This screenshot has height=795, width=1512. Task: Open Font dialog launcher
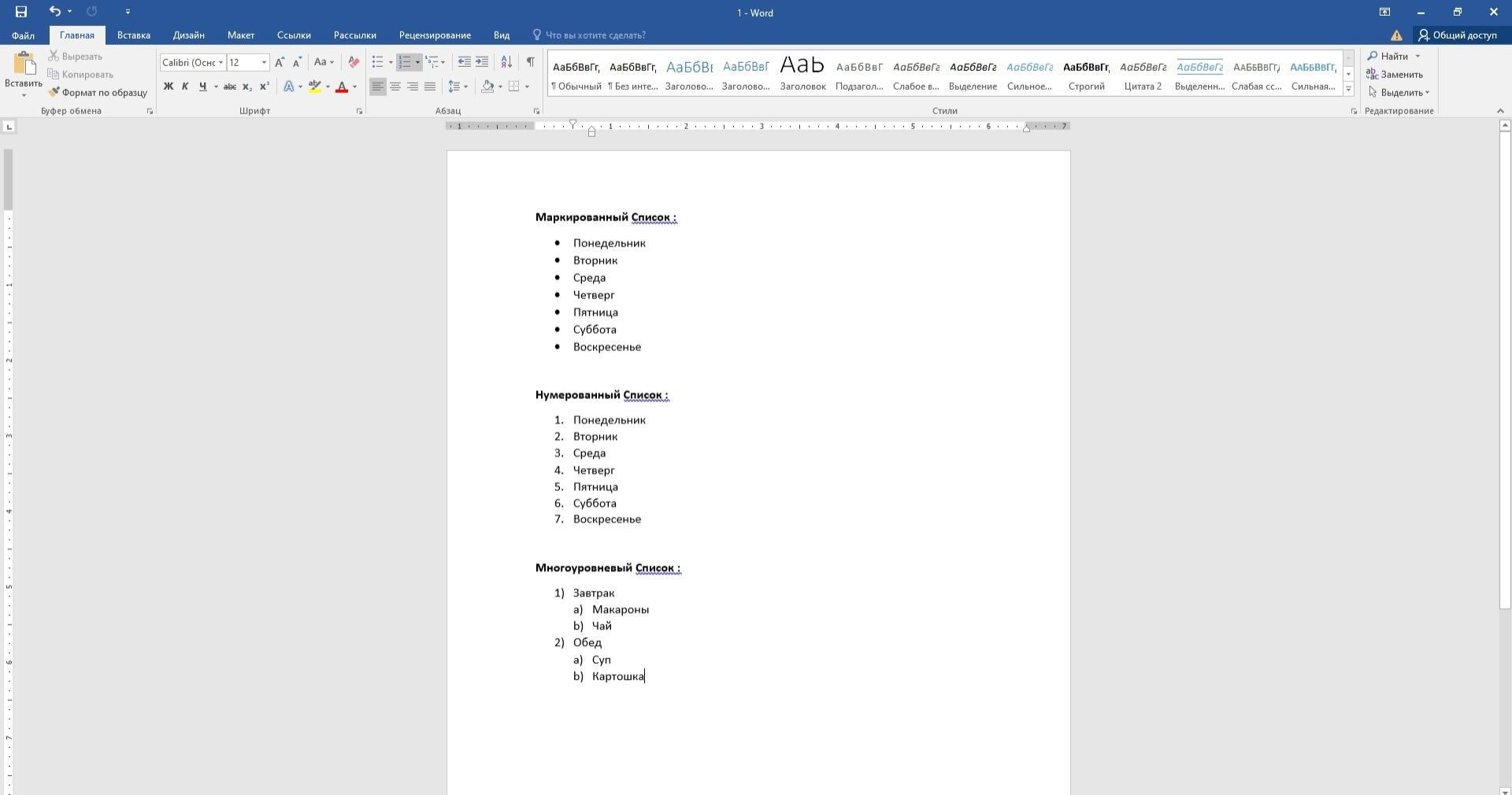pos(360,111)
